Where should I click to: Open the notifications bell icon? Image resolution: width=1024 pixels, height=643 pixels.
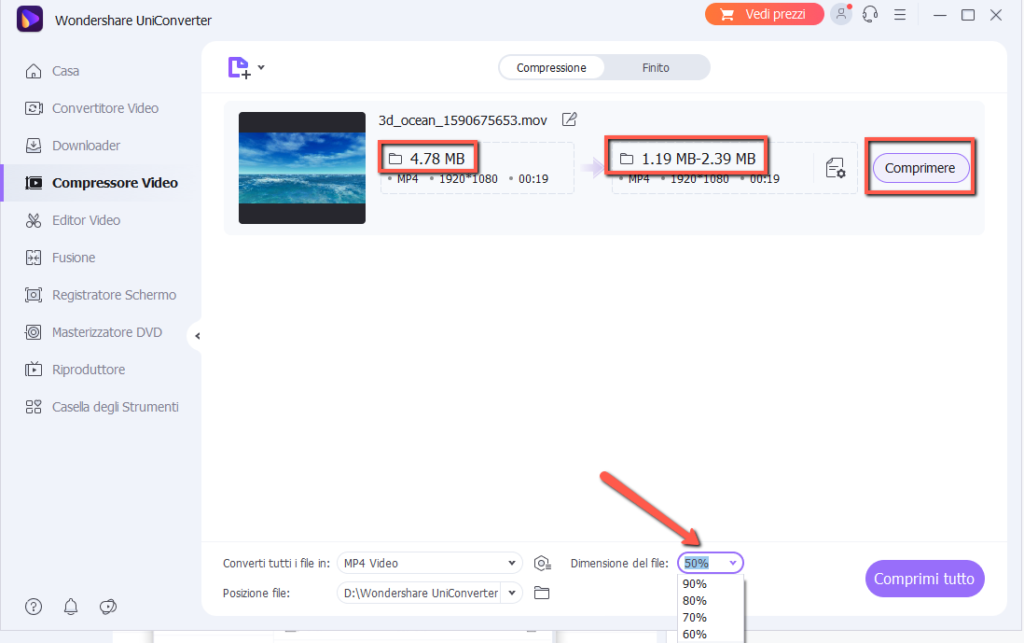coord(71,607)
